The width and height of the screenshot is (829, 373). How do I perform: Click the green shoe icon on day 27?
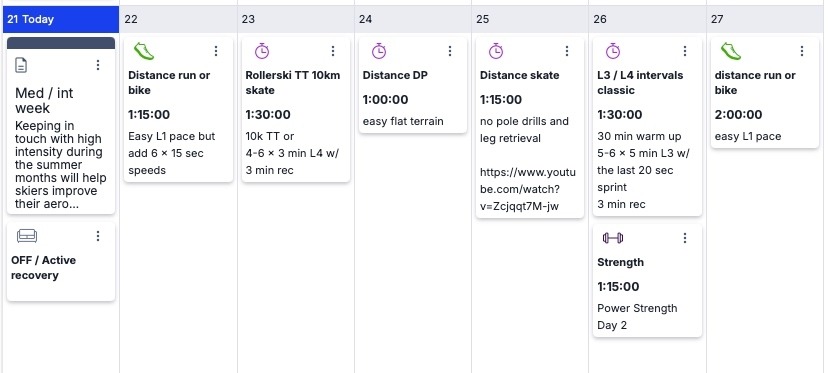731,51
